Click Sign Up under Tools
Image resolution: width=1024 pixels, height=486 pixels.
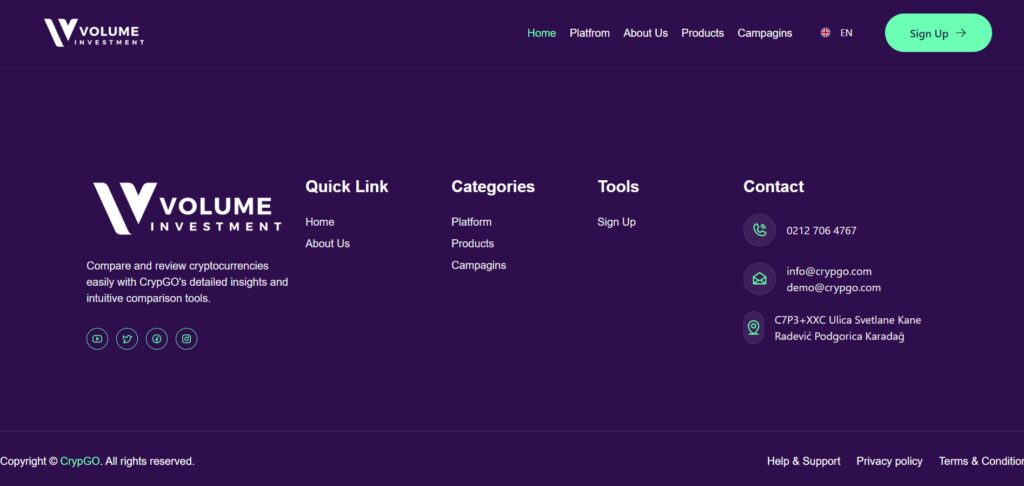(616, 222)
